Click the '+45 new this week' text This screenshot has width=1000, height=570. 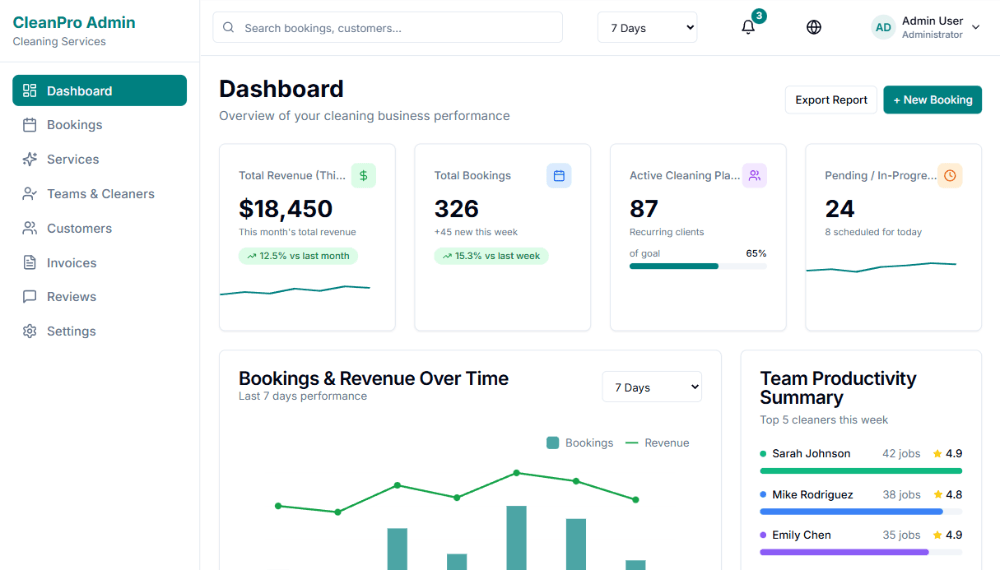[476, 232]
